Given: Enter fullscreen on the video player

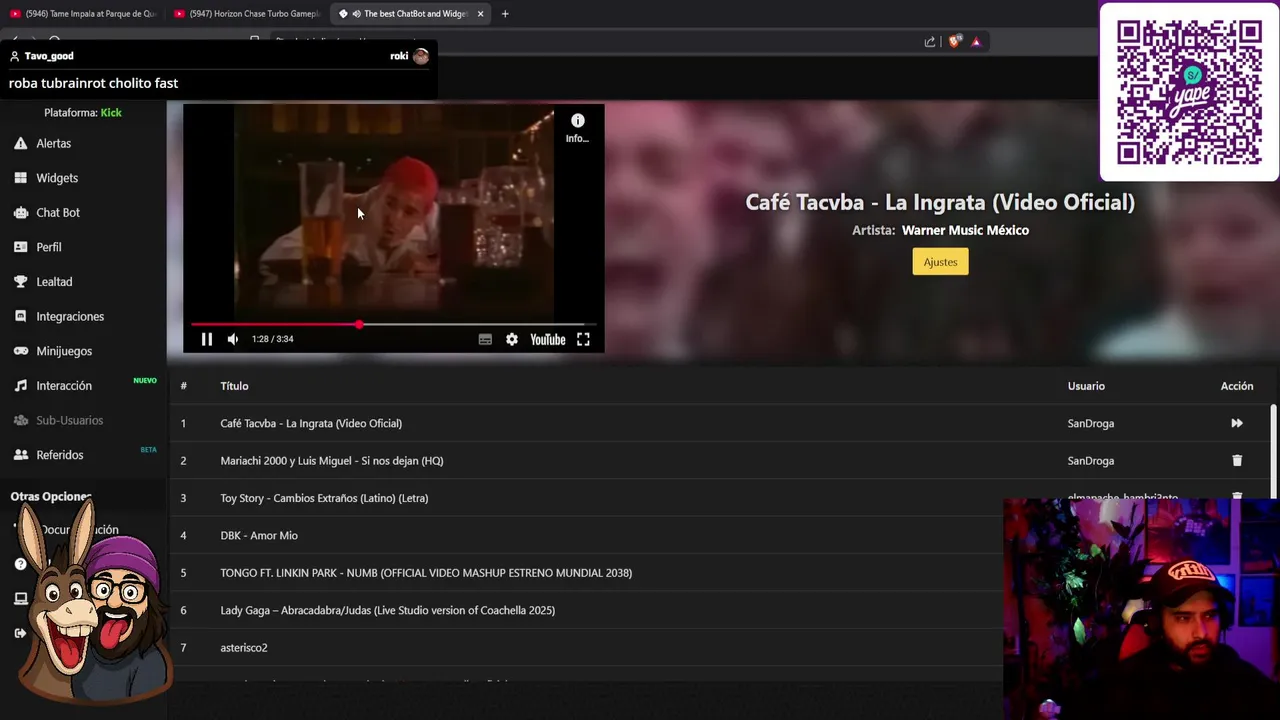Looking at the screenshot, I should pos(583,339).
